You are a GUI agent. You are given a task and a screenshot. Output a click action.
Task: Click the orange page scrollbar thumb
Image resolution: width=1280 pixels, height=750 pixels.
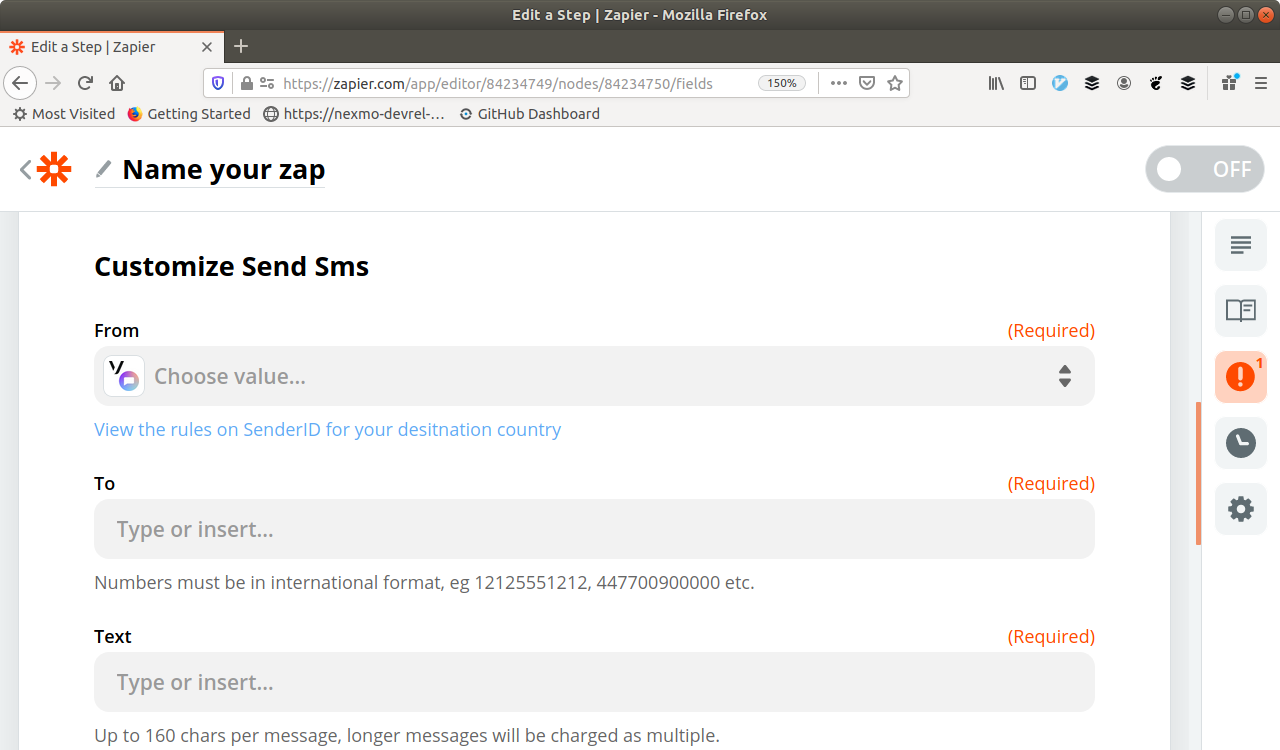(x=1198, y=473)
